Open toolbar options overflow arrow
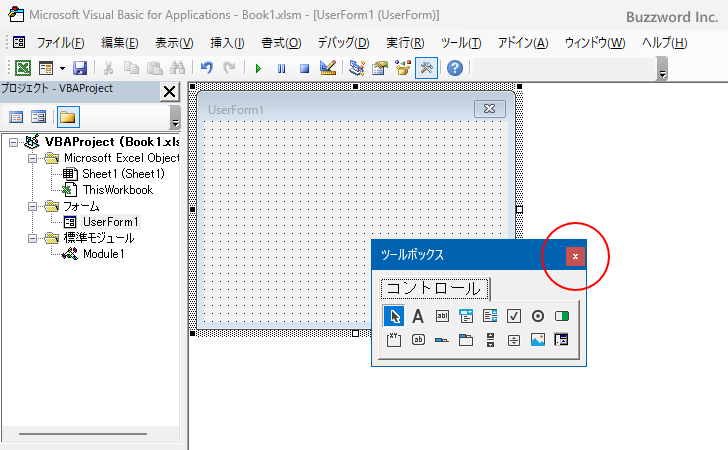 [x=663, y=69]
